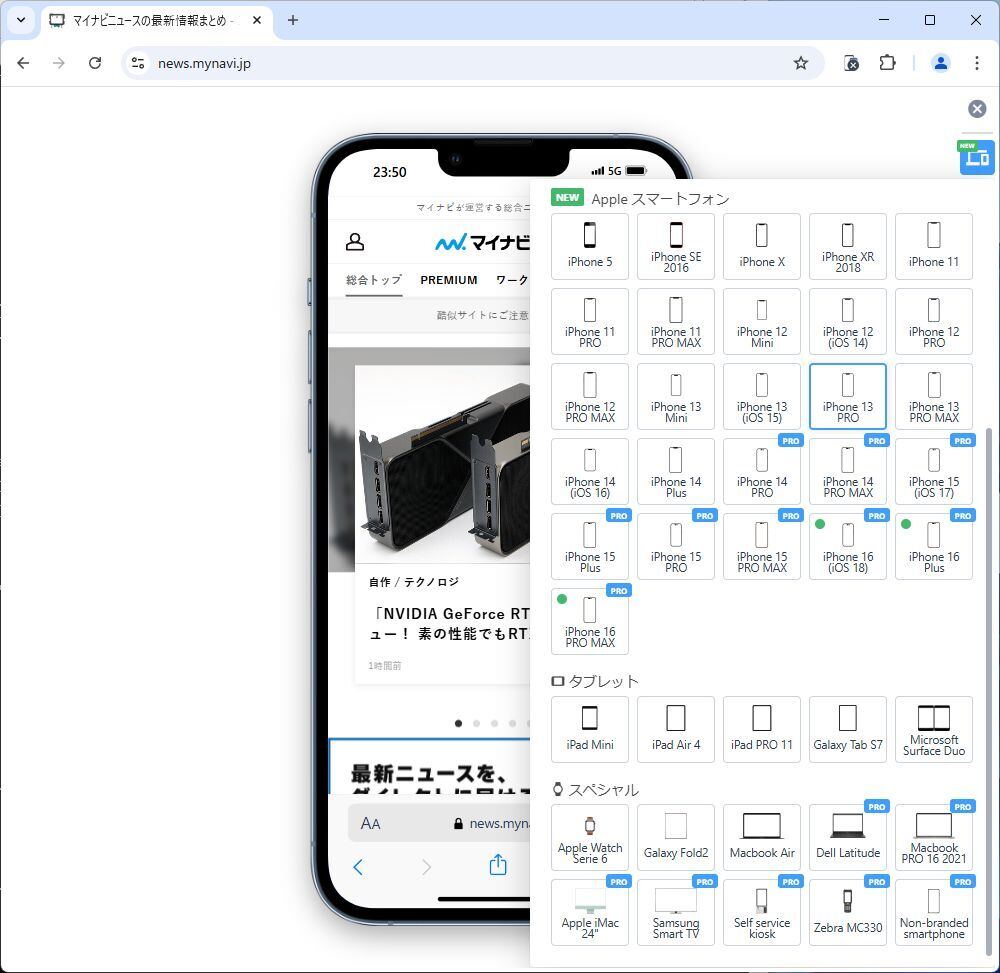Choose Samsung Smart TV device

(675, 912)
